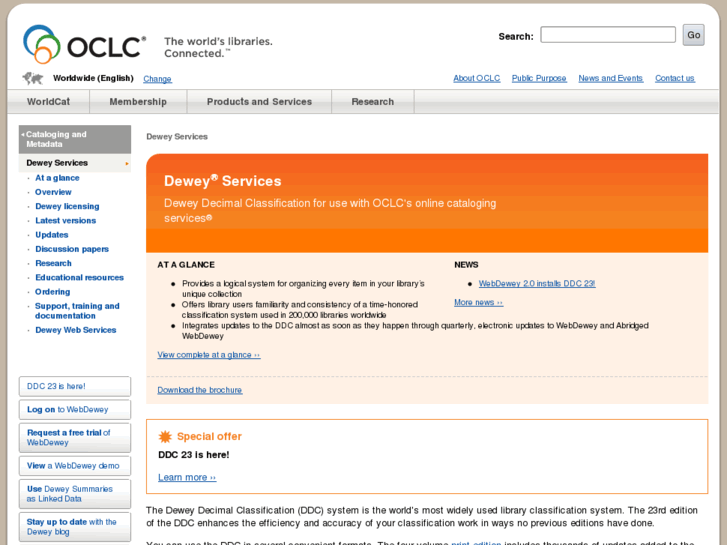
Task: Open WebDewey 2.0 installs DDC 23 news
Action: [x=537, y=283]
